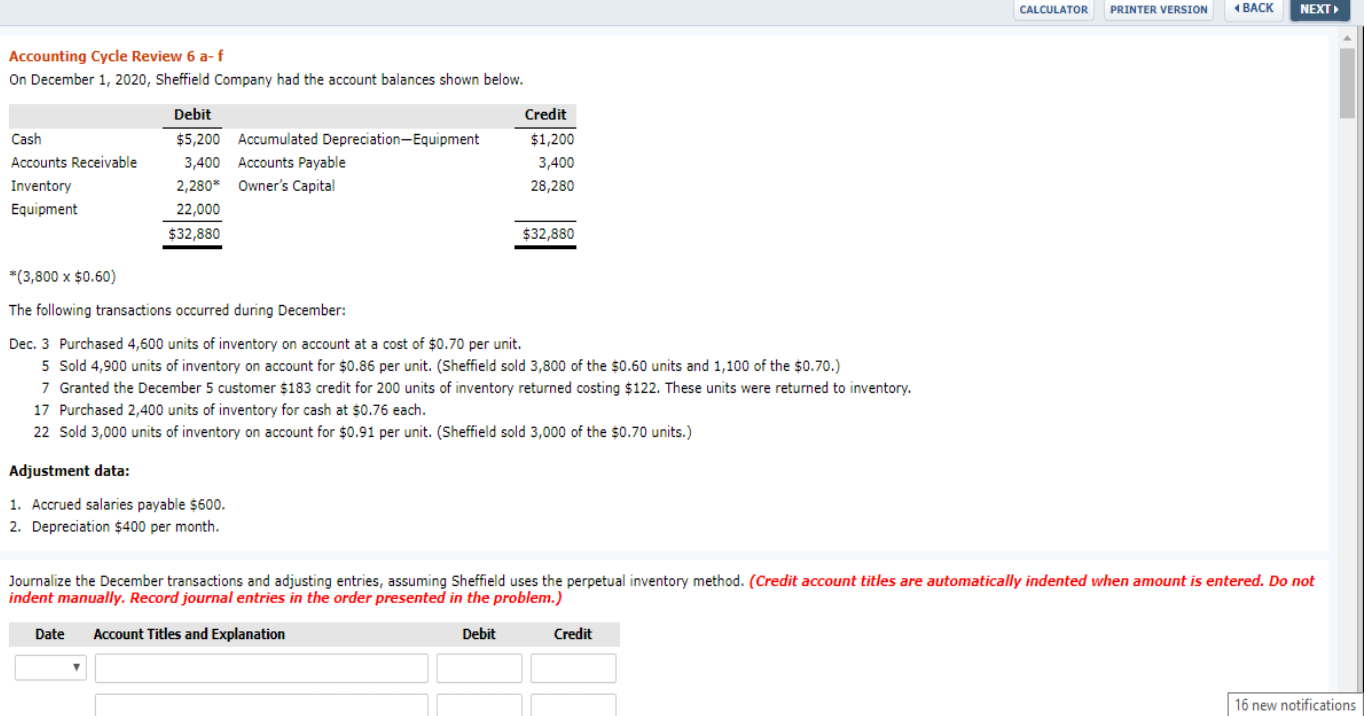Select the footnote *(3,800 x $0.60)
Viewport: 1366px width, 716px height.
click(x=62, y=277)
